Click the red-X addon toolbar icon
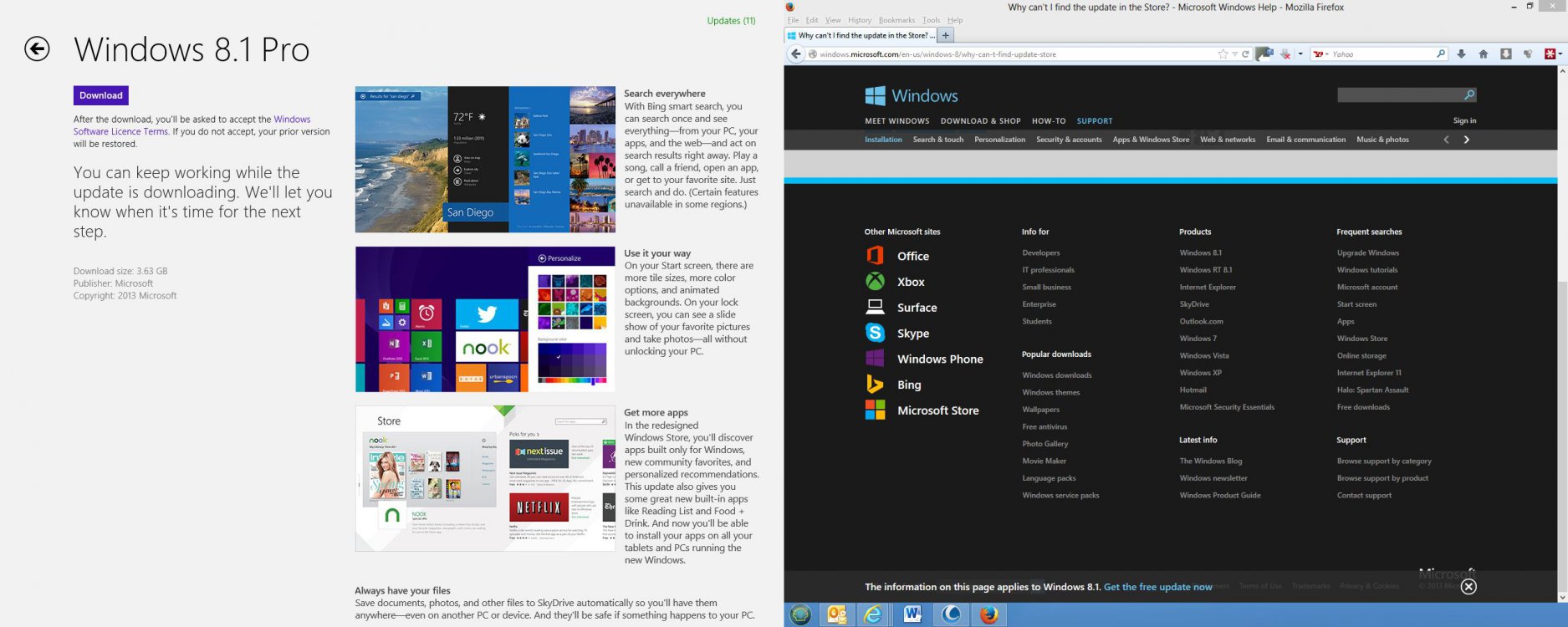1568x627 pixels. click(1285, 54)
